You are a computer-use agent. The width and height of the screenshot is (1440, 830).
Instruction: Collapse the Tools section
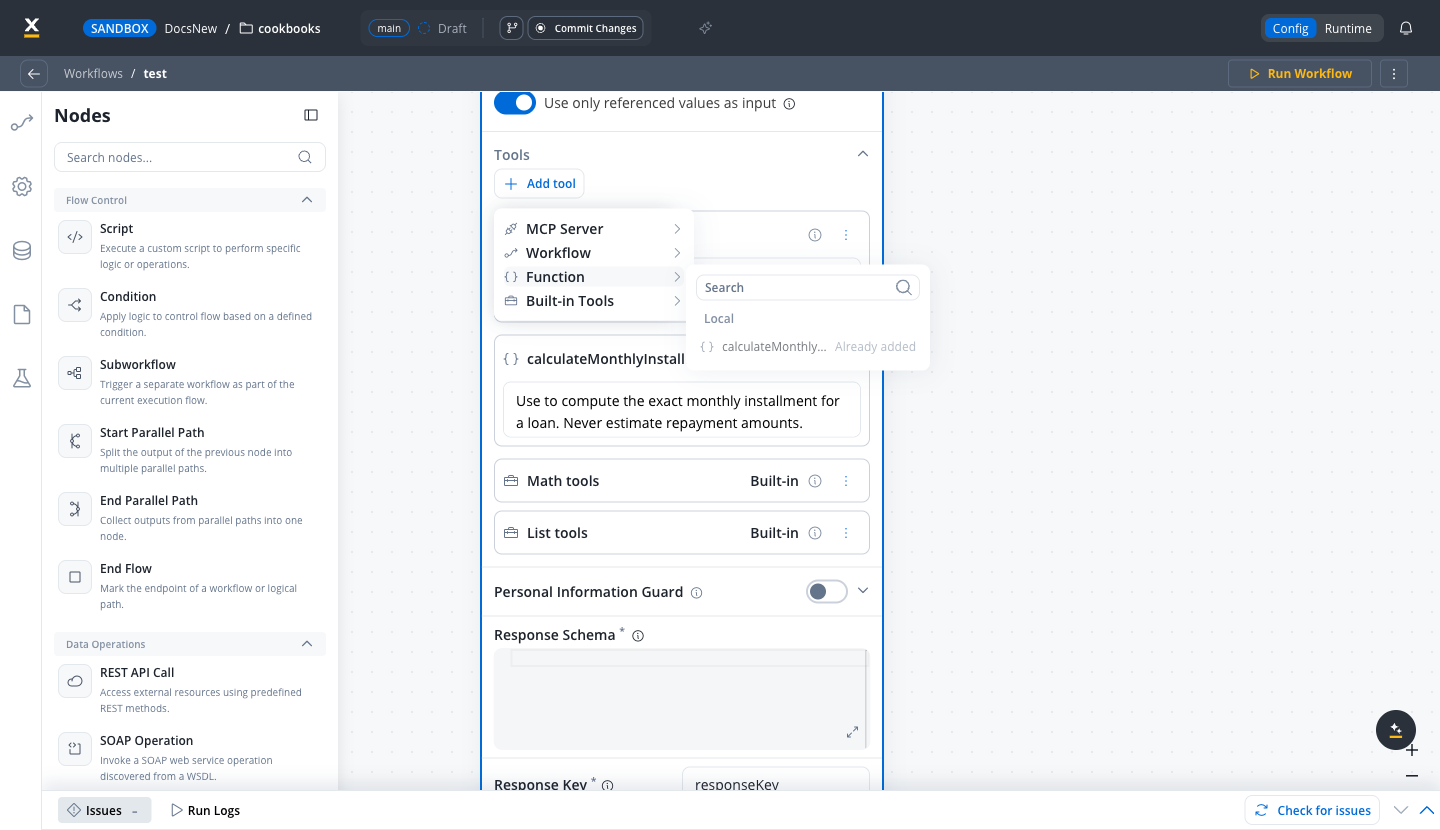coord(863,154)
